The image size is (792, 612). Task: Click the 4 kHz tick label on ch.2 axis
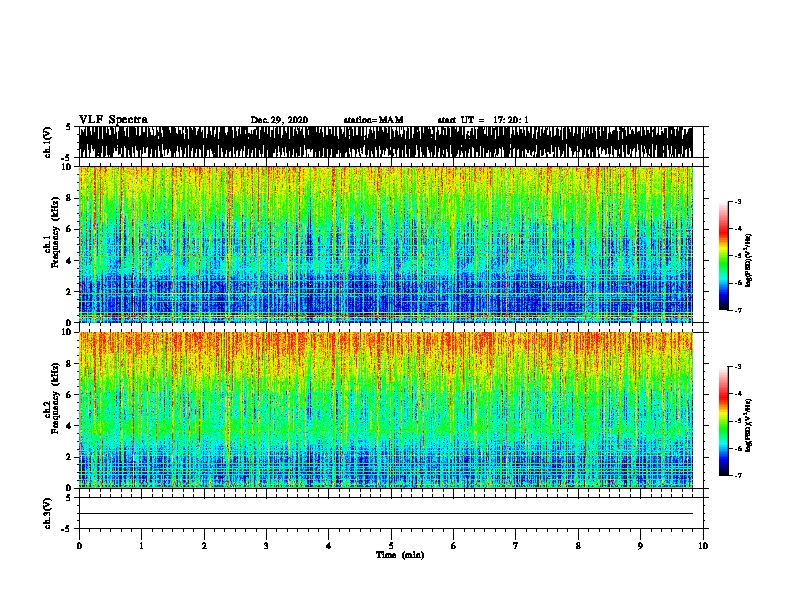coord(69,426)
